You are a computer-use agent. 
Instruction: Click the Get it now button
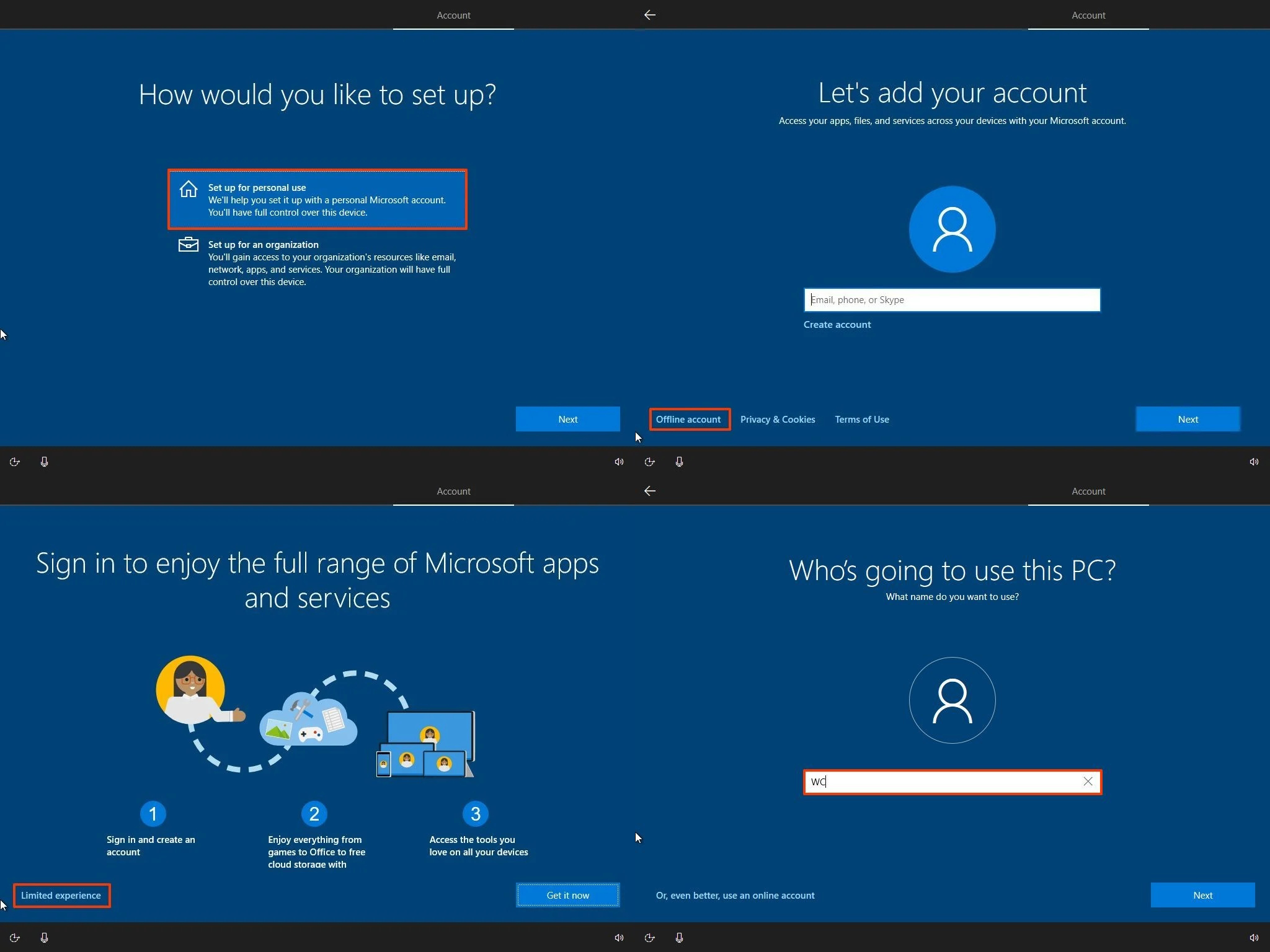tap(567, 895)
